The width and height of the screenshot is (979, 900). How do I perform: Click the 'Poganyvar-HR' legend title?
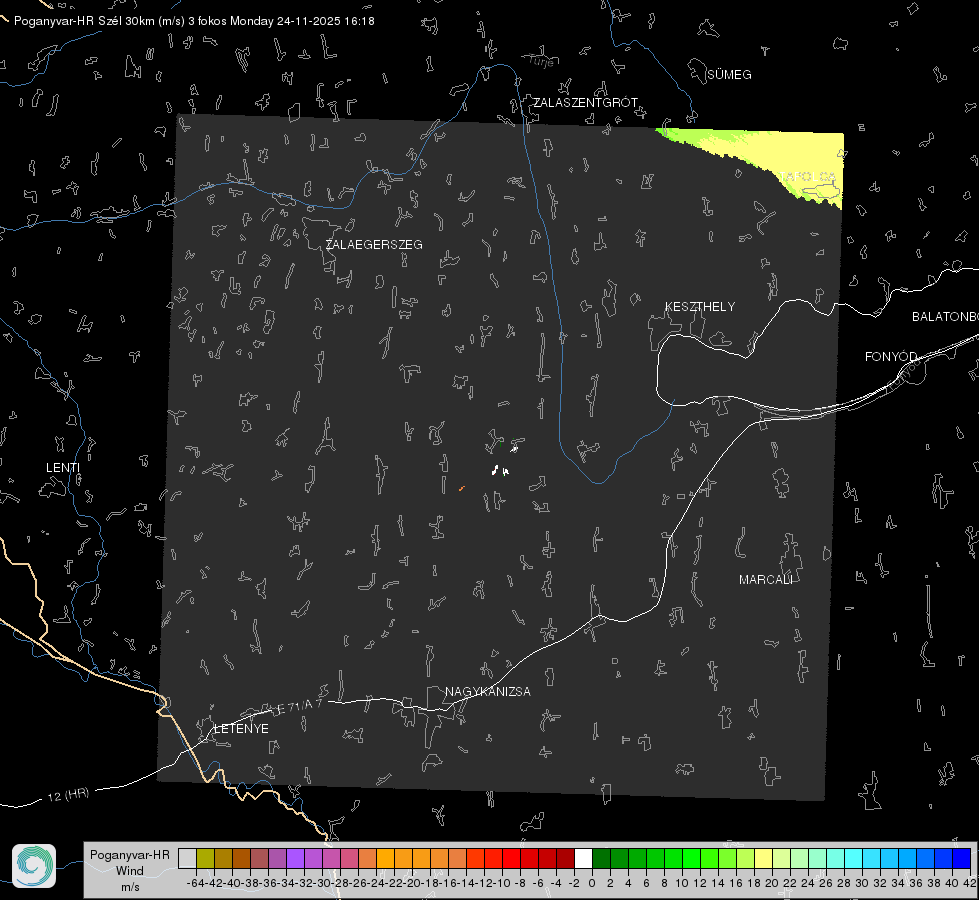[130, 855]
